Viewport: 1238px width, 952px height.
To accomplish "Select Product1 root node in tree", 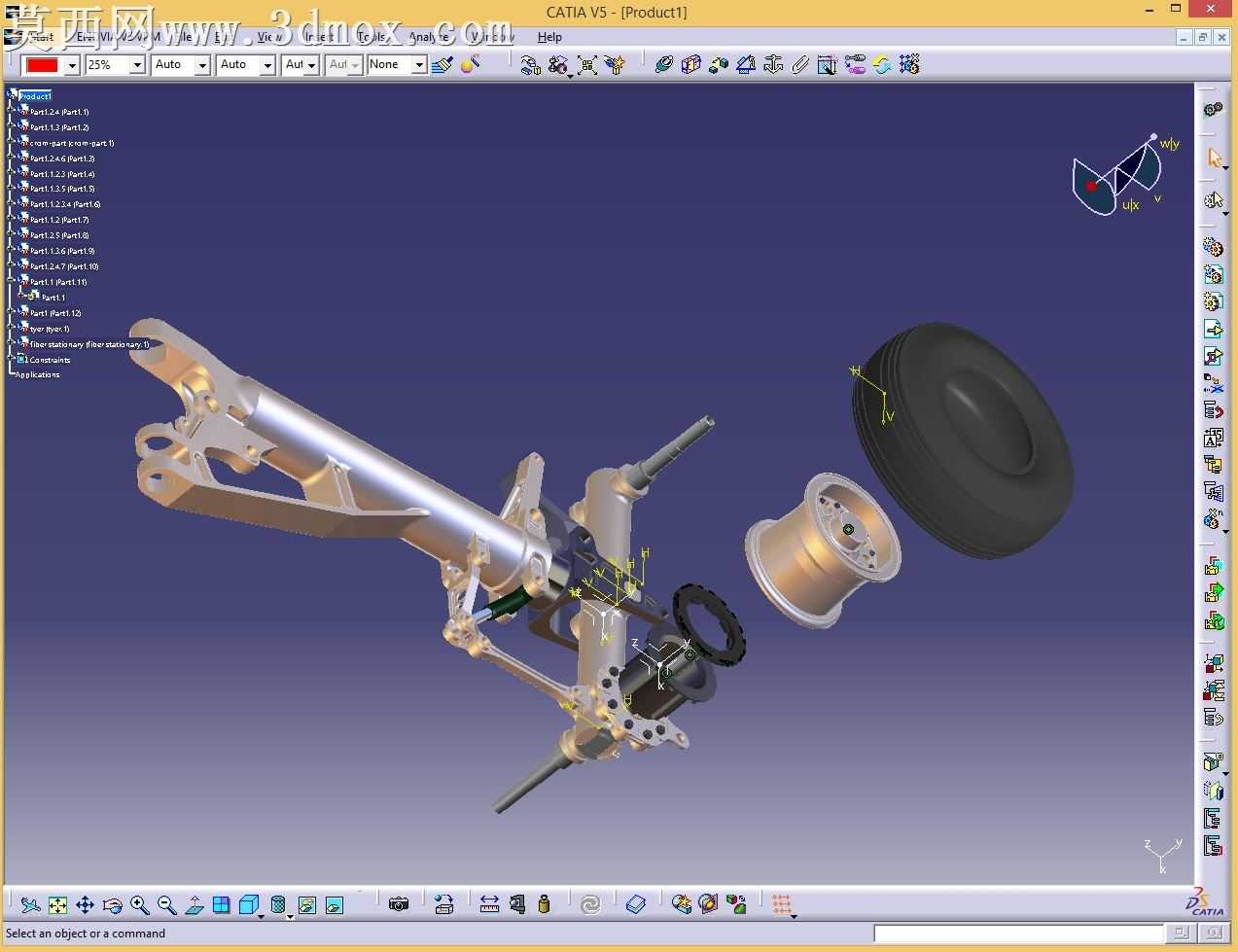I will tap(35, 96).
